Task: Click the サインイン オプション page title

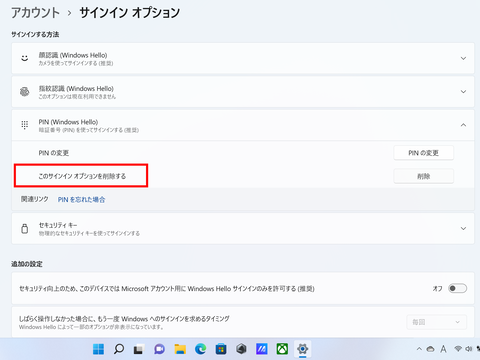Action: (x=130, y=13)
